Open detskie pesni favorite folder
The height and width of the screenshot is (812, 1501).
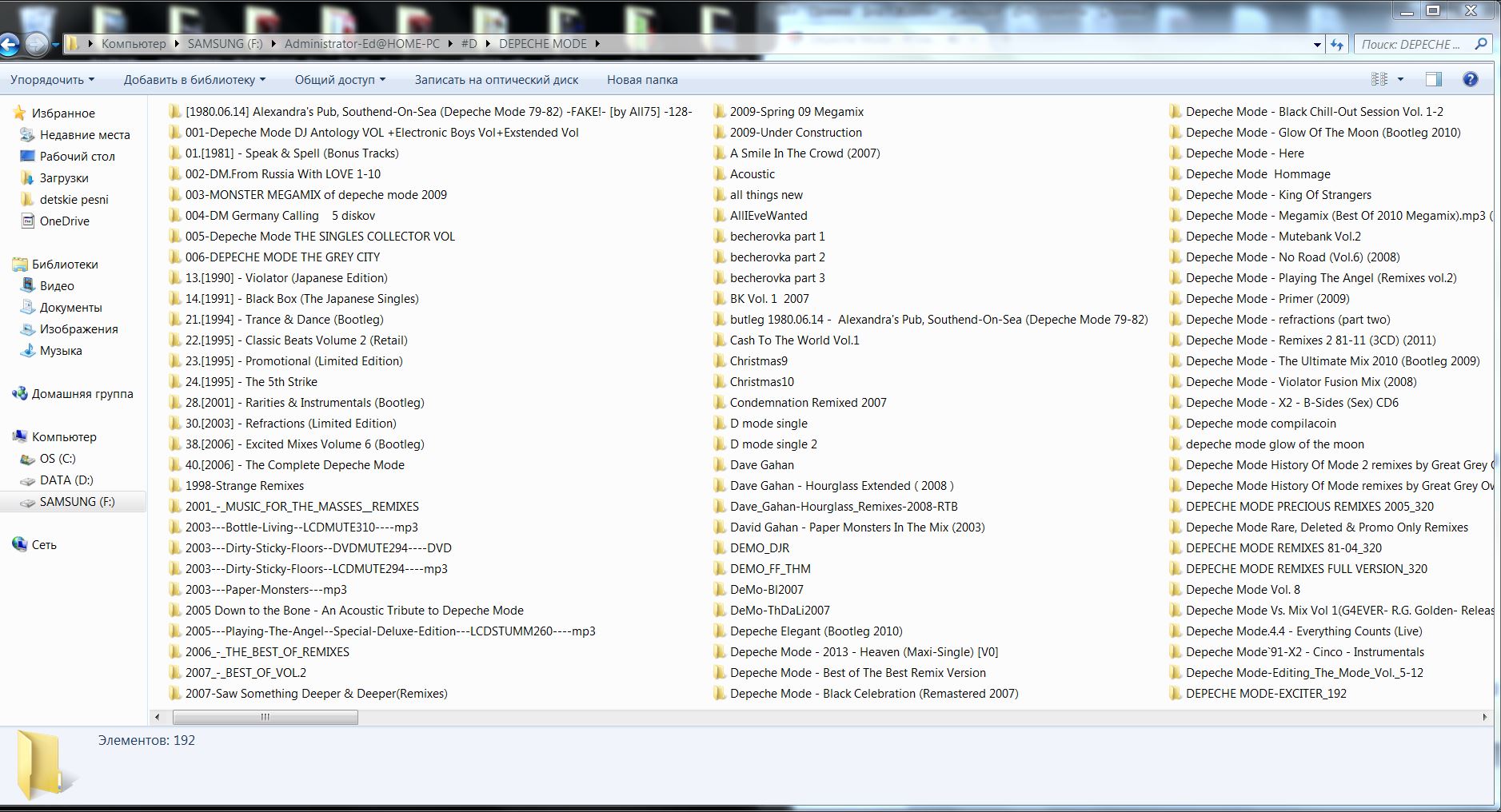(74, 200)
